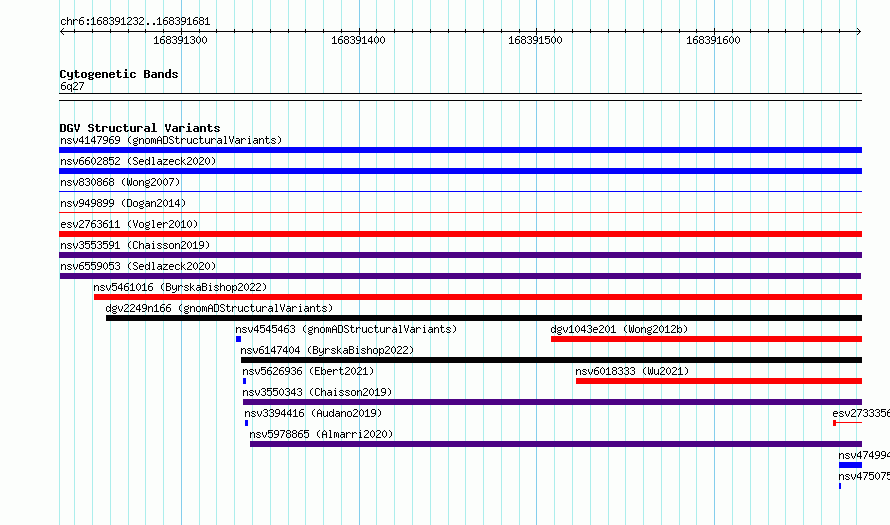Click the nsv4545463 small blue marker
Screen dimensions: 890x525
pos(238,339)
